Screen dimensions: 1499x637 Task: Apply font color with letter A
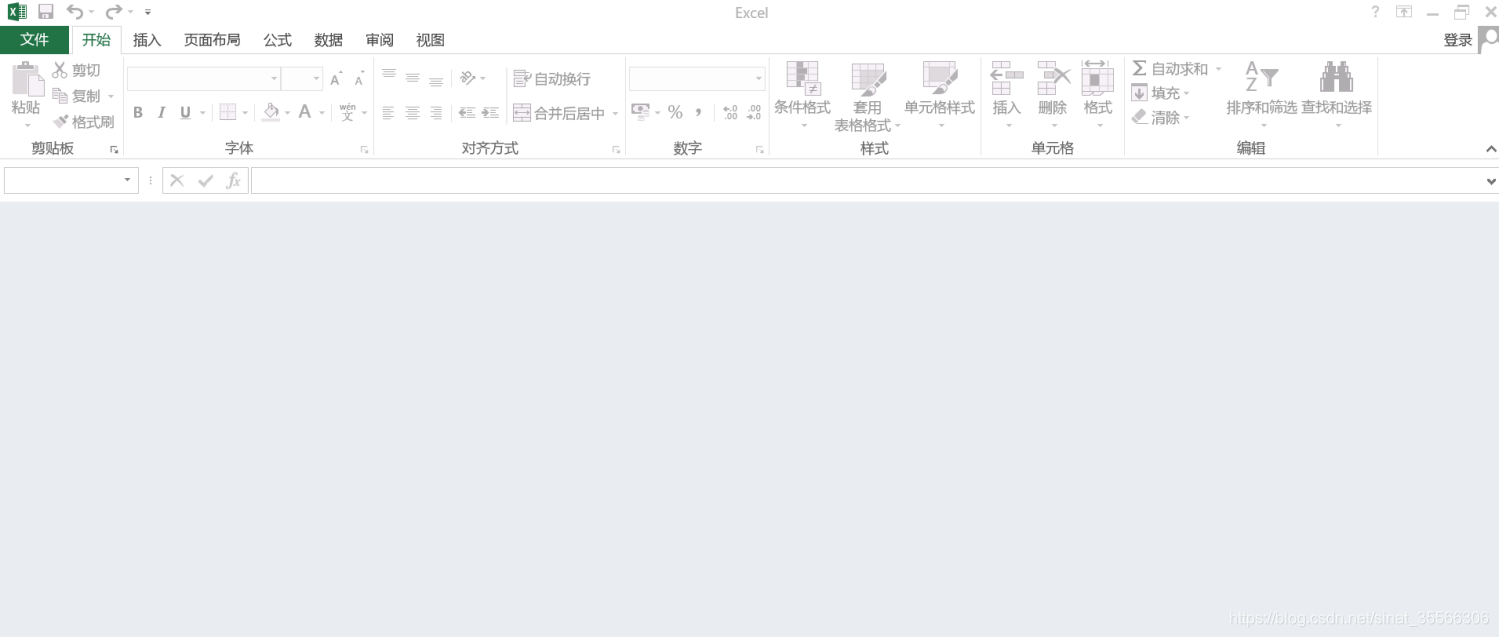coord(306,113)
